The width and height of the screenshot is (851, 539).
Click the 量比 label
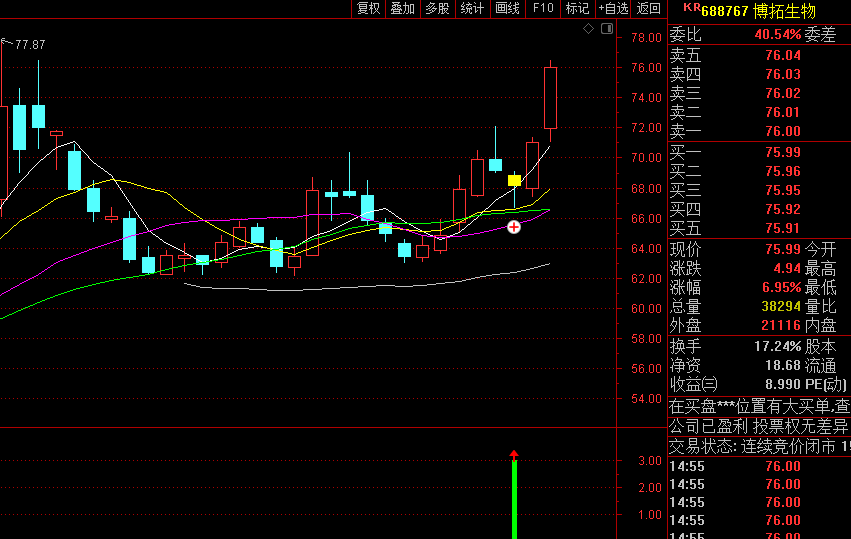pos(821,306)
